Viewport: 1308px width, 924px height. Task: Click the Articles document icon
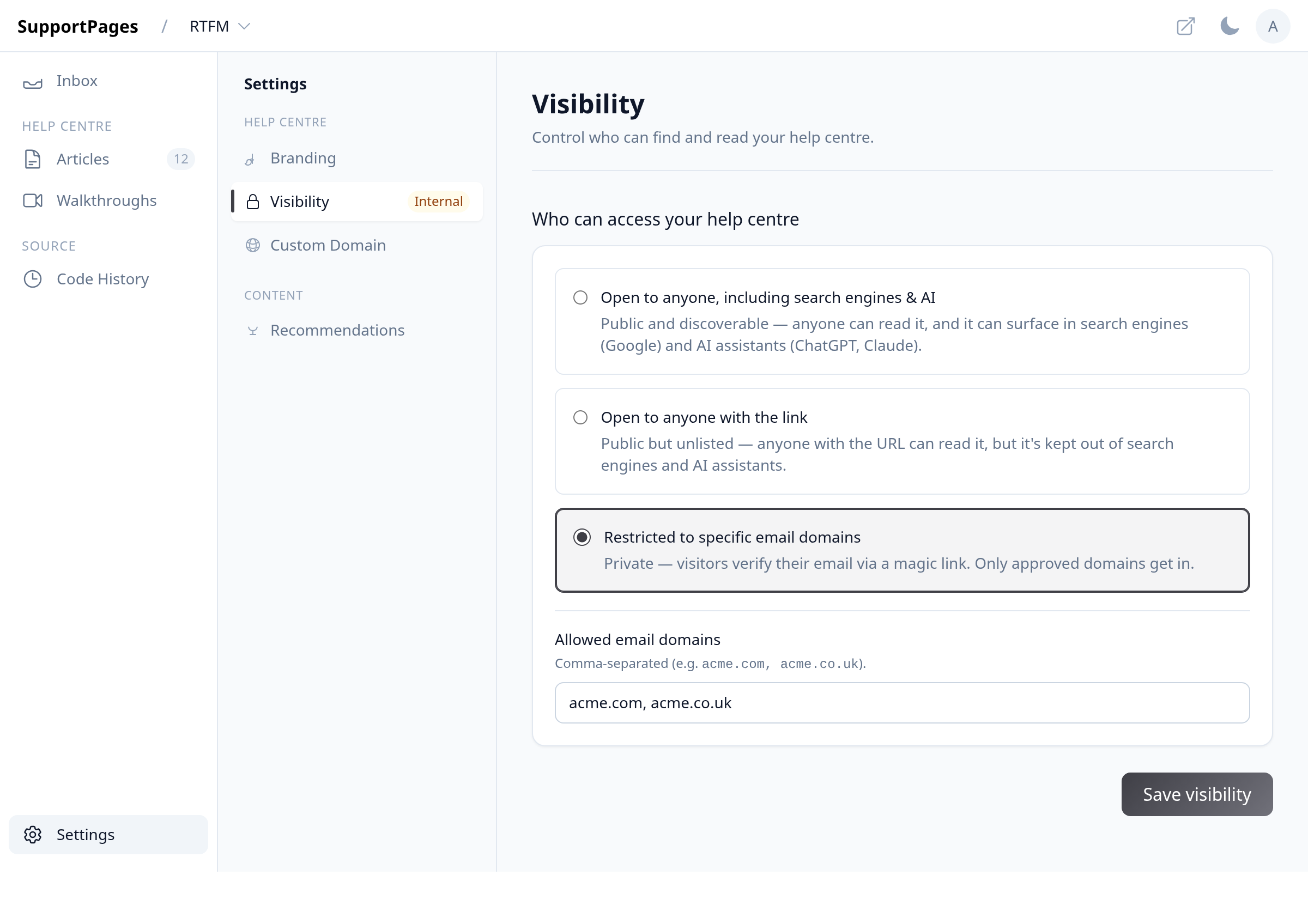[x=33, y=160]
